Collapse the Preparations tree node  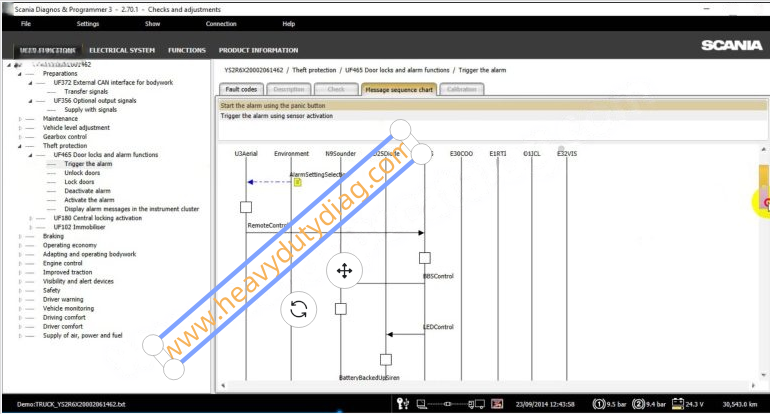click(20, 74)
